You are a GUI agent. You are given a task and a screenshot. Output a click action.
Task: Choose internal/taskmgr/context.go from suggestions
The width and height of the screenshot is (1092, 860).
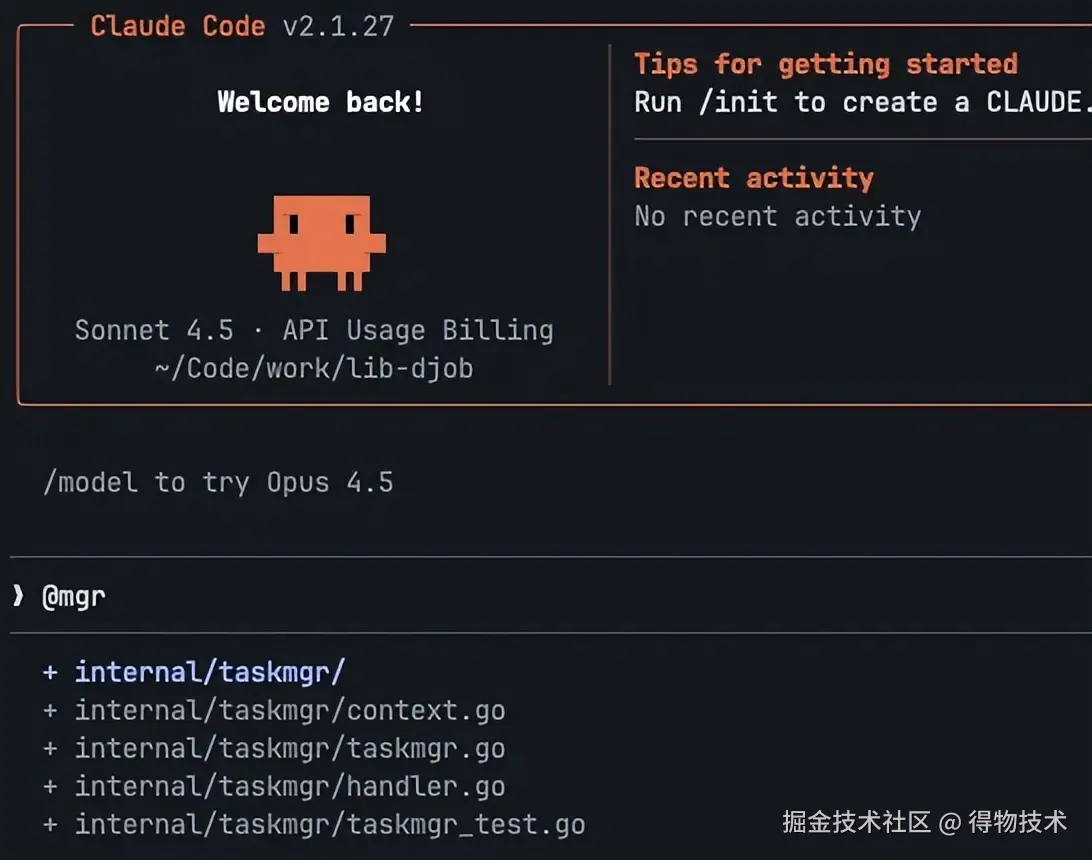pyautogui.click(x=290, y=711)
